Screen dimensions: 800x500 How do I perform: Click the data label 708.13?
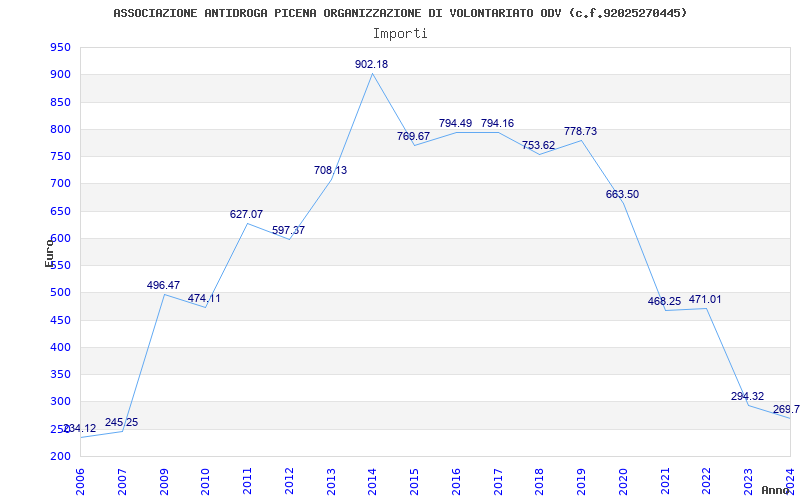click(x=330, y=170)
